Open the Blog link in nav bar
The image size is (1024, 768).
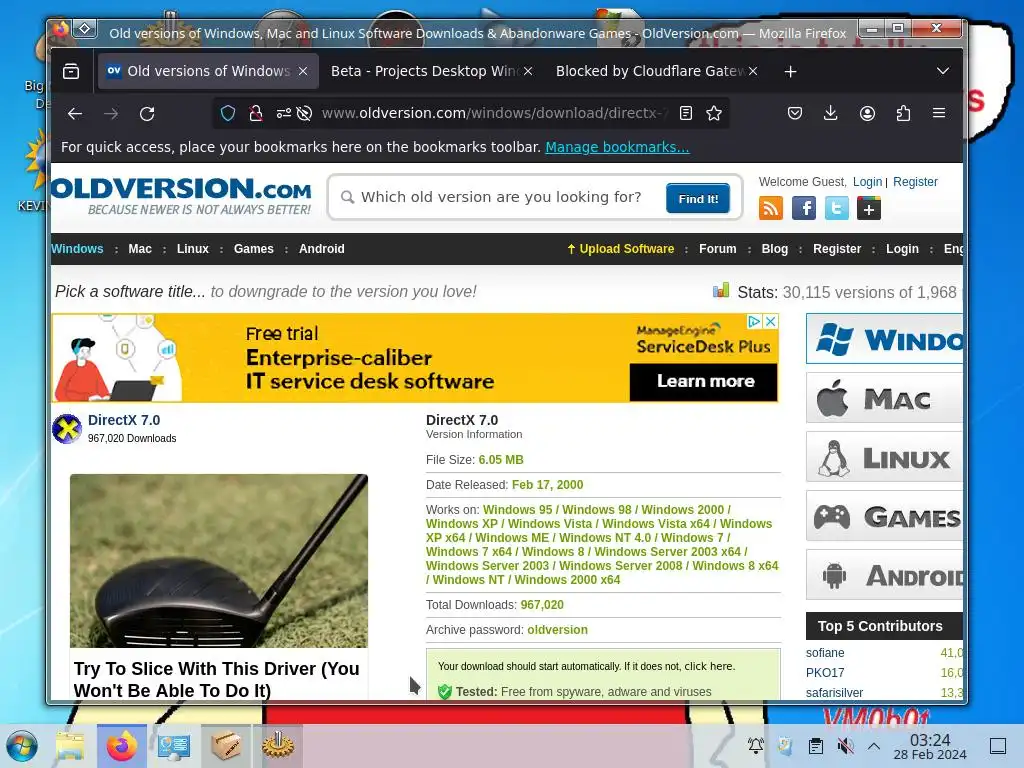(x=775, y=249)
